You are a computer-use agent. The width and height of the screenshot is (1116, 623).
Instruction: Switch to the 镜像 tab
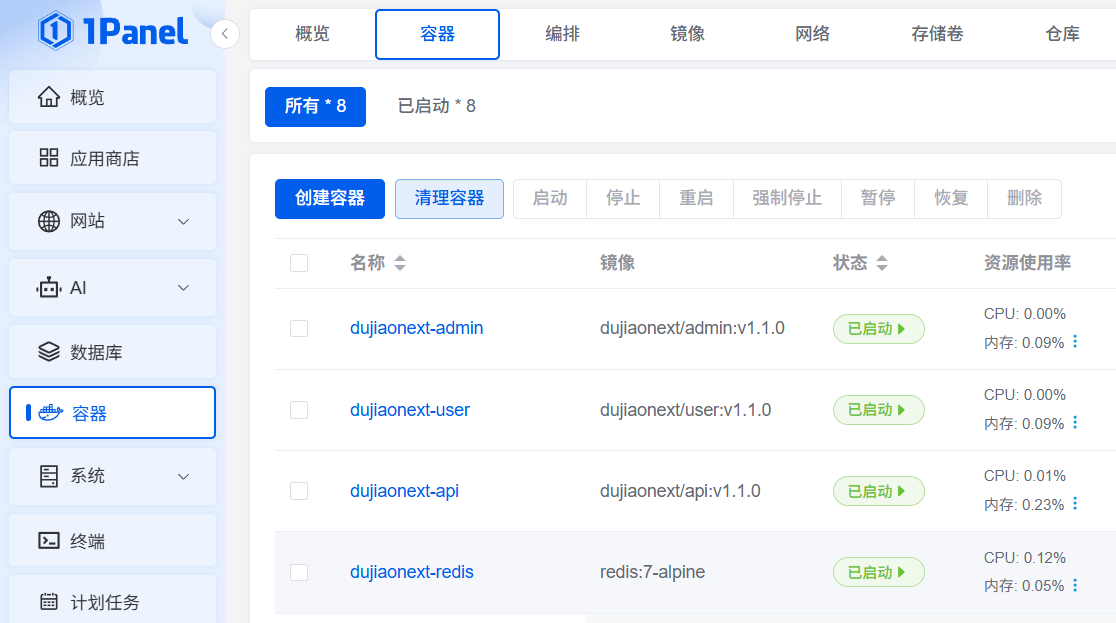[688, 34]
